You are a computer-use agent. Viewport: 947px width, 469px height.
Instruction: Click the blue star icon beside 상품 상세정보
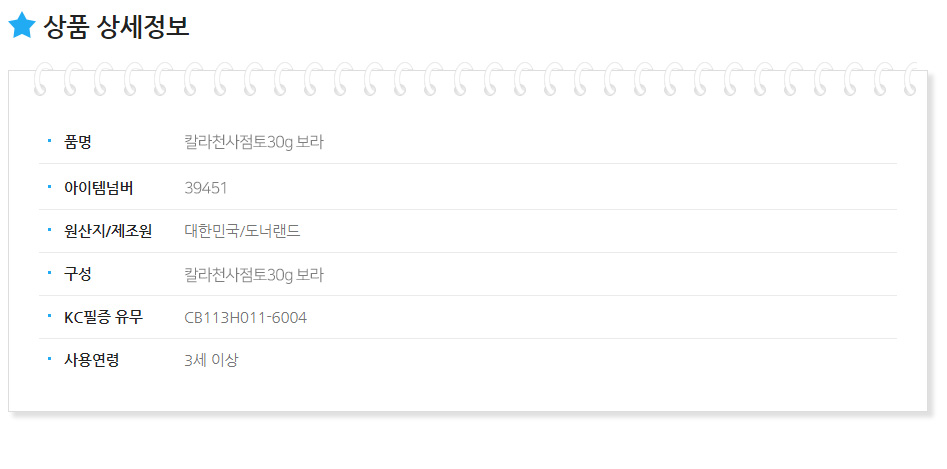coord(22,25)
